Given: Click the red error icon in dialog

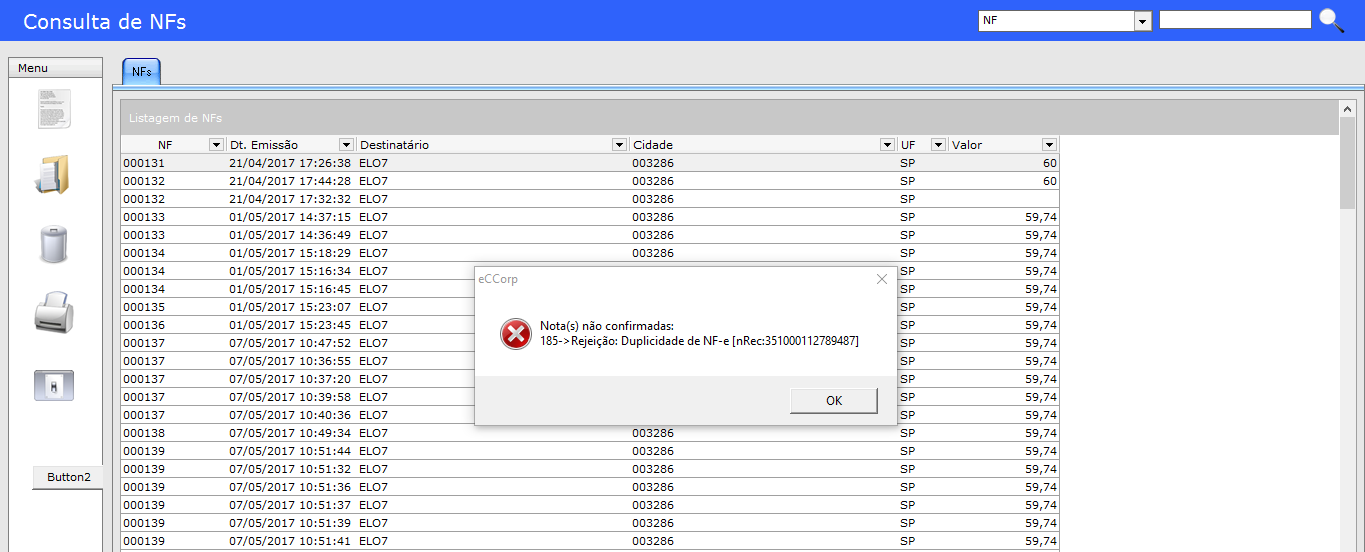Looking at the screenshot, I should click(x=516, y=334).
